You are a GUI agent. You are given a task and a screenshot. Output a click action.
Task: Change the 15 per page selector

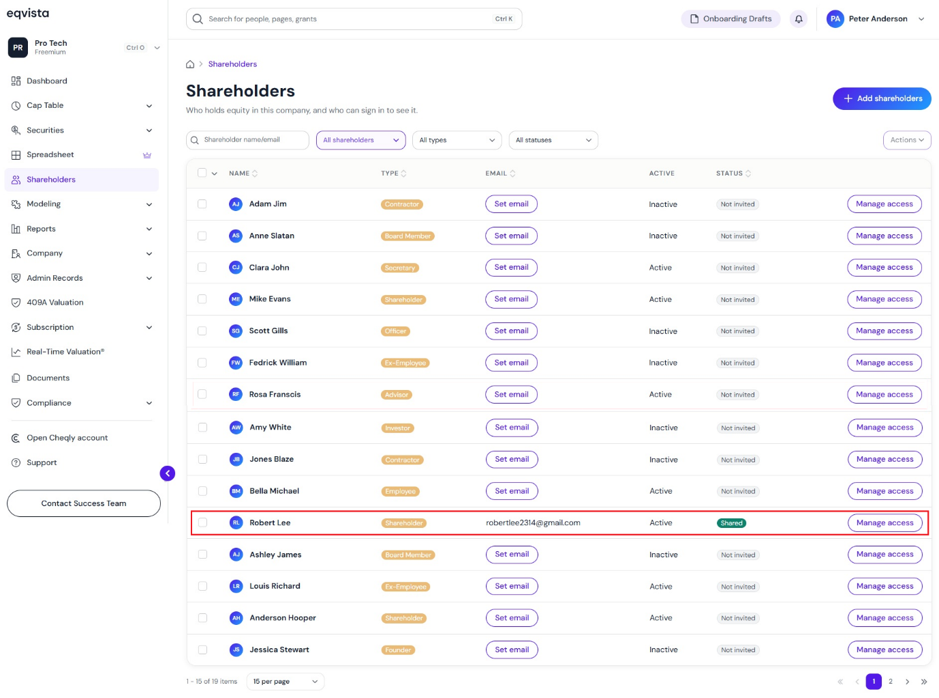pos(285,681)
